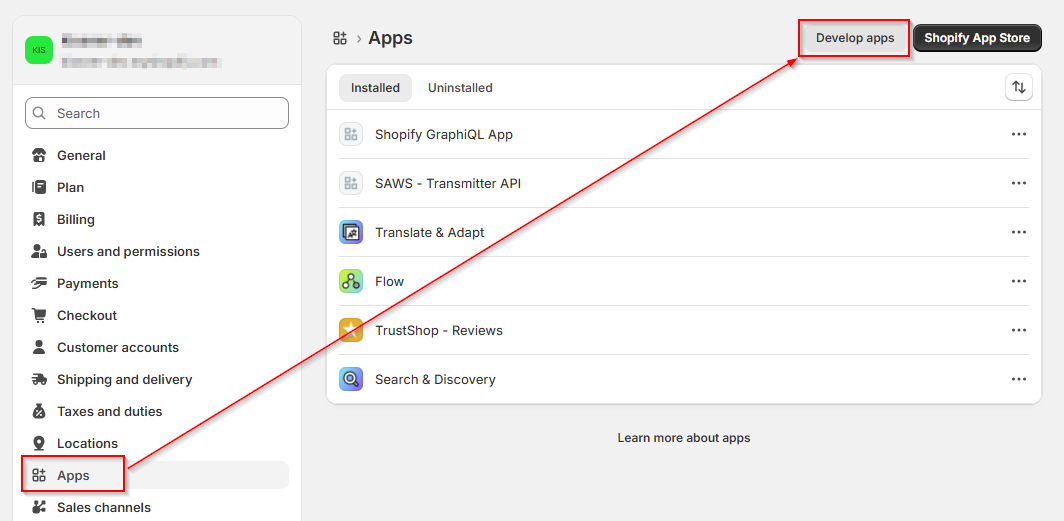Open Flow app name
The width and height of the screenshot is (1064, 521).
pos(390,281)
